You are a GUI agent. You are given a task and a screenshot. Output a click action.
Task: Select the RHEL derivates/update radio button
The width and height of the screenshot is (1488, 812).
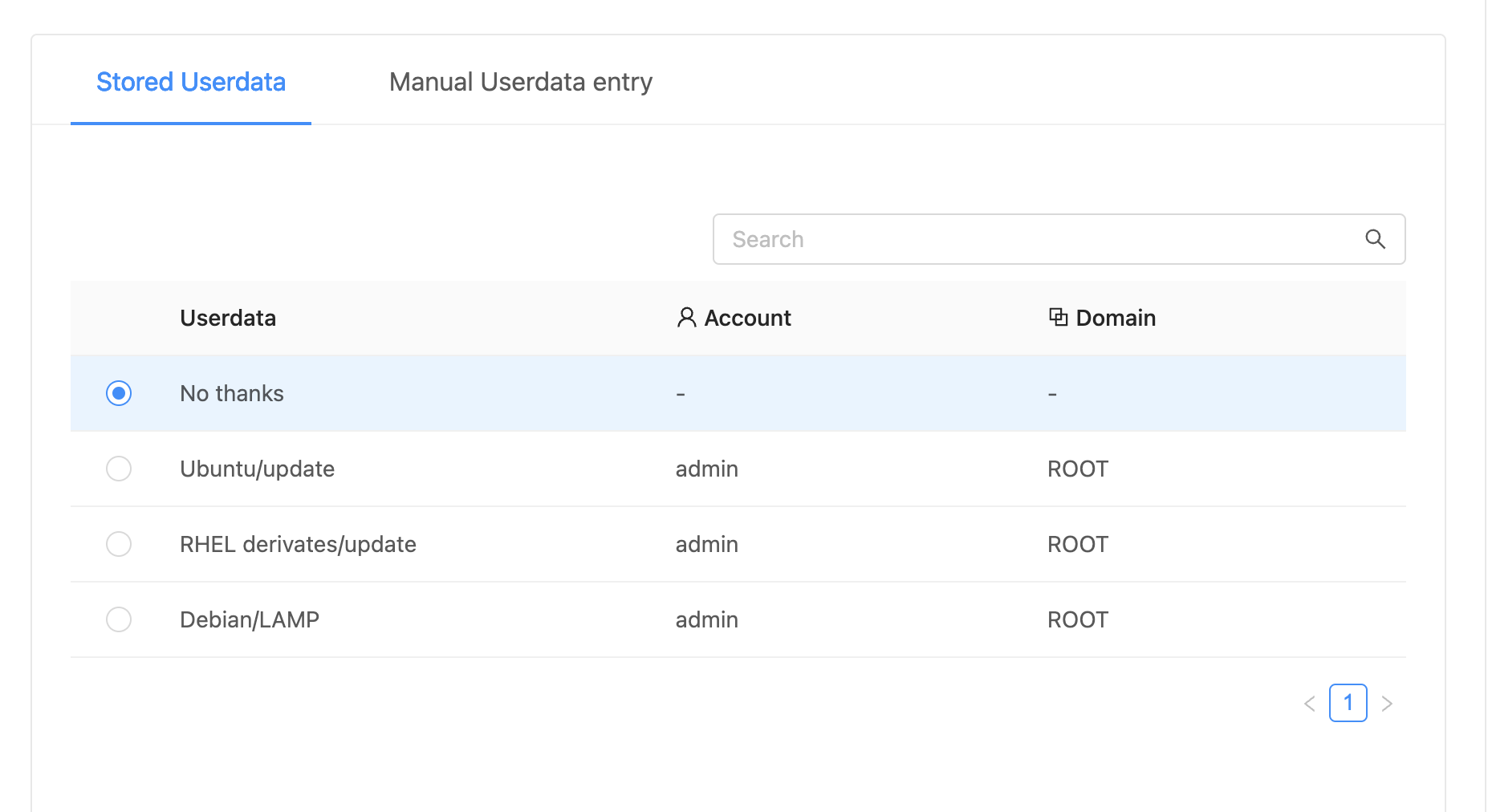coord(118,544)
